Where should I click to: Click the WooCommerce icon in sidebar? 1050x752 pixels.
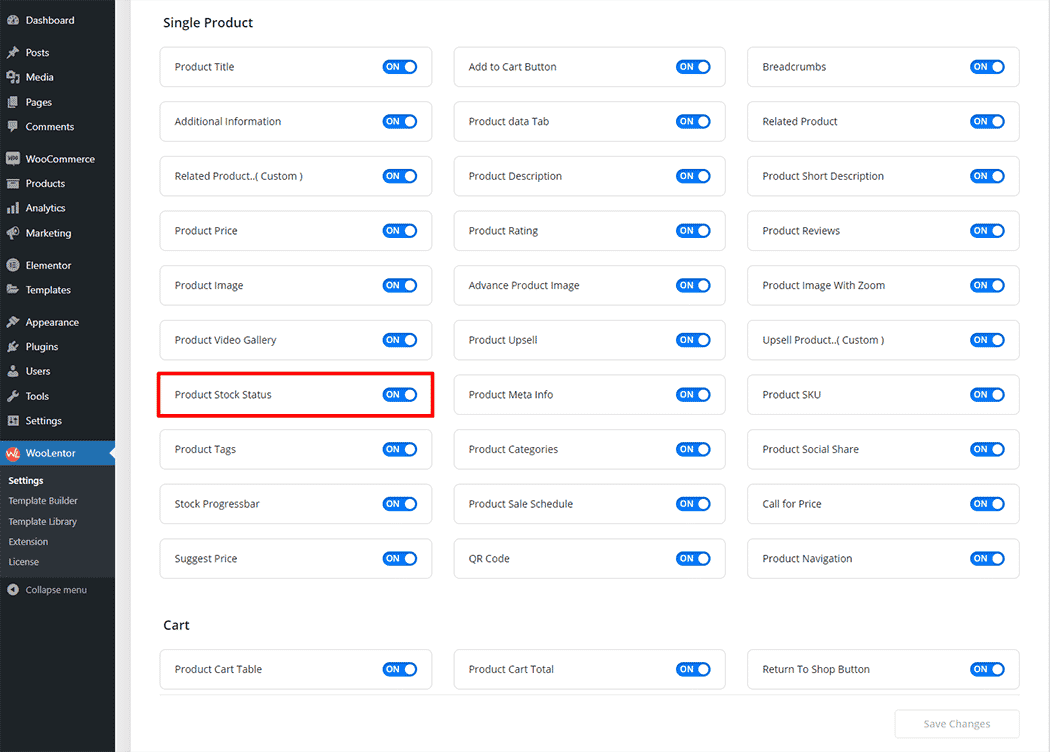point(13,159)
